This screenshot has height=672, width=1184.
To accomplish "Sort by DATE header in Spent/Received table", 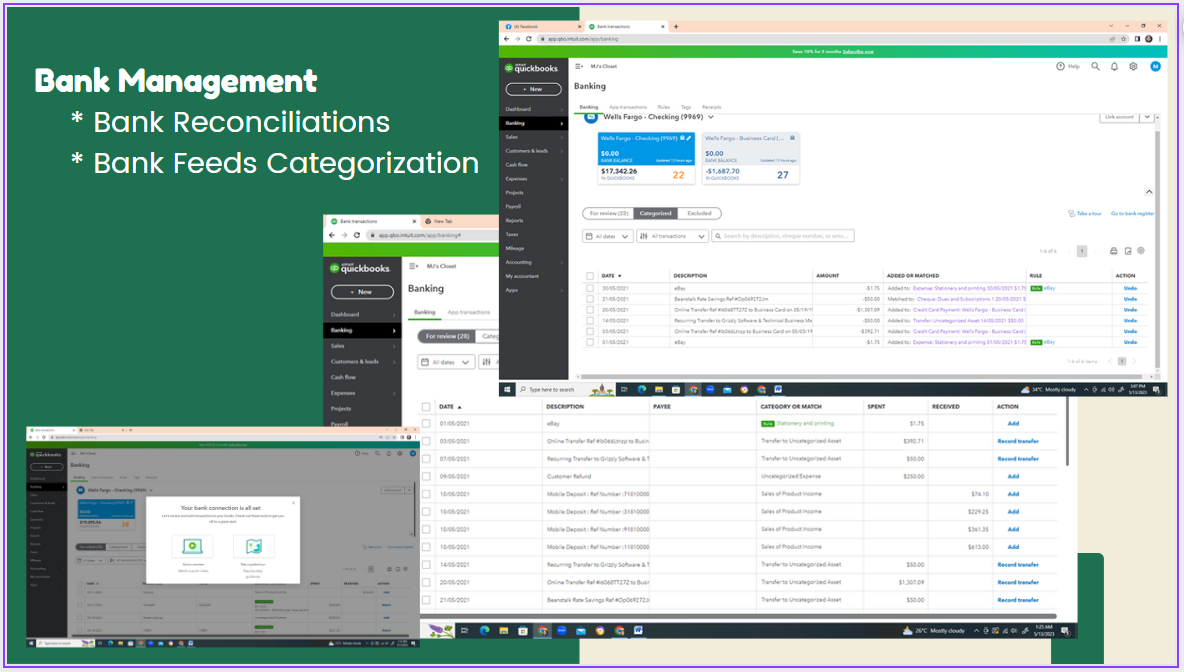I will 450,407.
